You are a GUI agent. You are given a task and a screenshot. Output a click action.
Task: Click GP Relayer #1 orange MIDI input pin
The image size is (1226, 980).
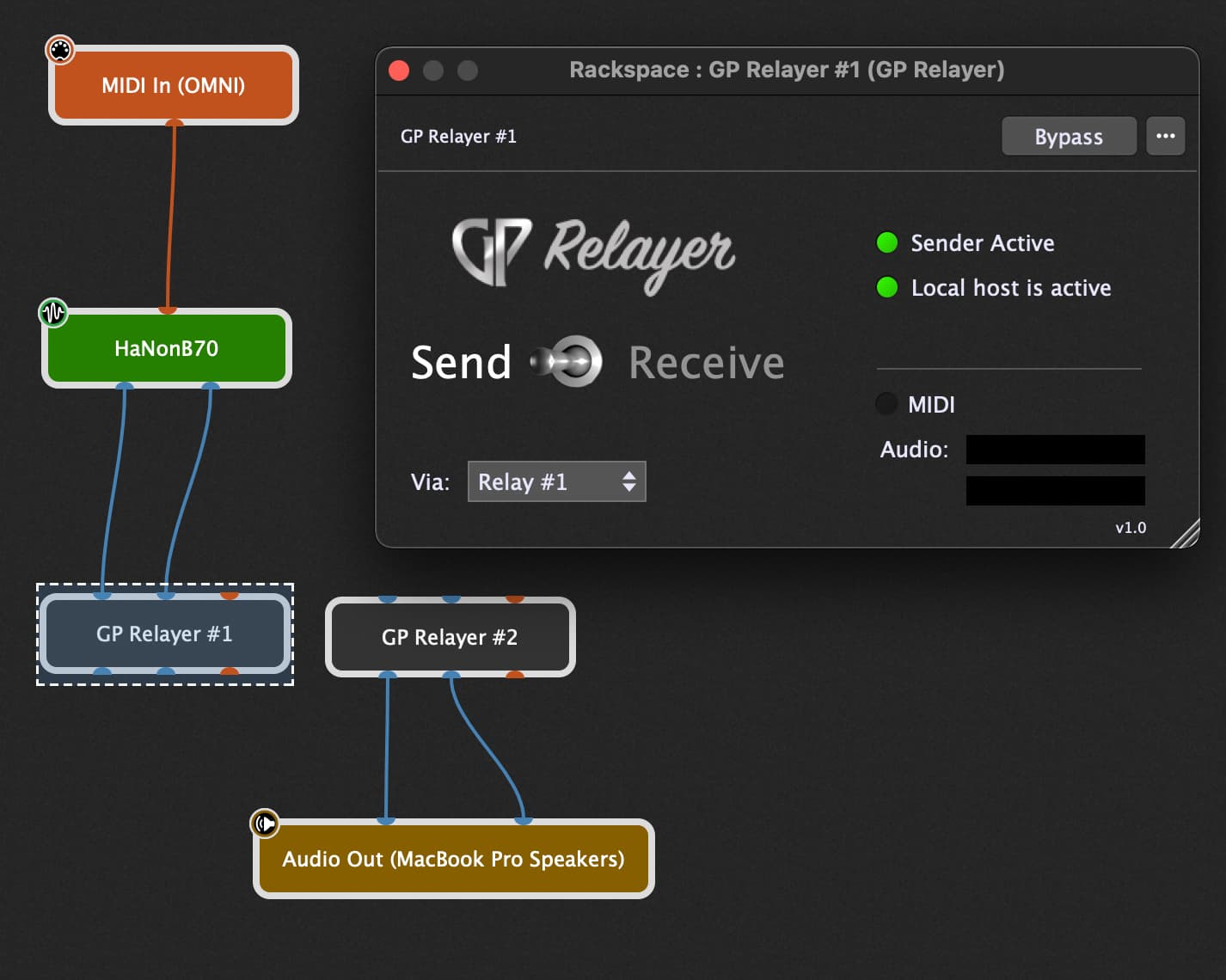click(230, 595)
